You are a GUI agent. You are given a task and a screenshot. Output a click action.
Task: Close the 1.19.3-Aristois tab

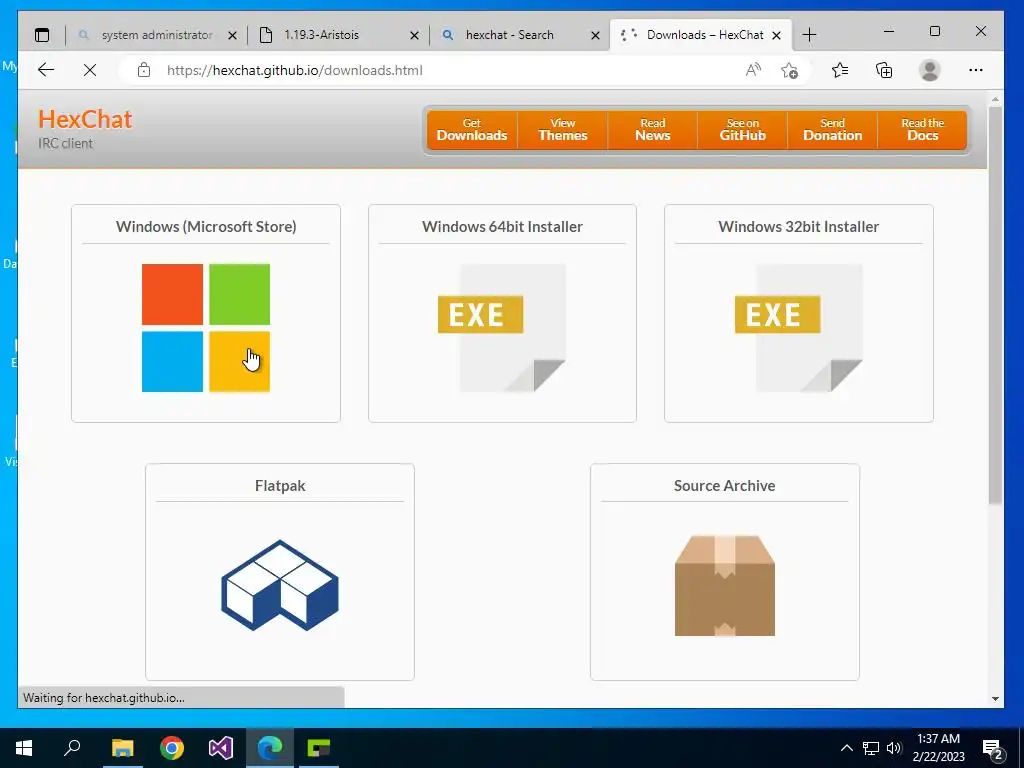click(x=414, y=35)
